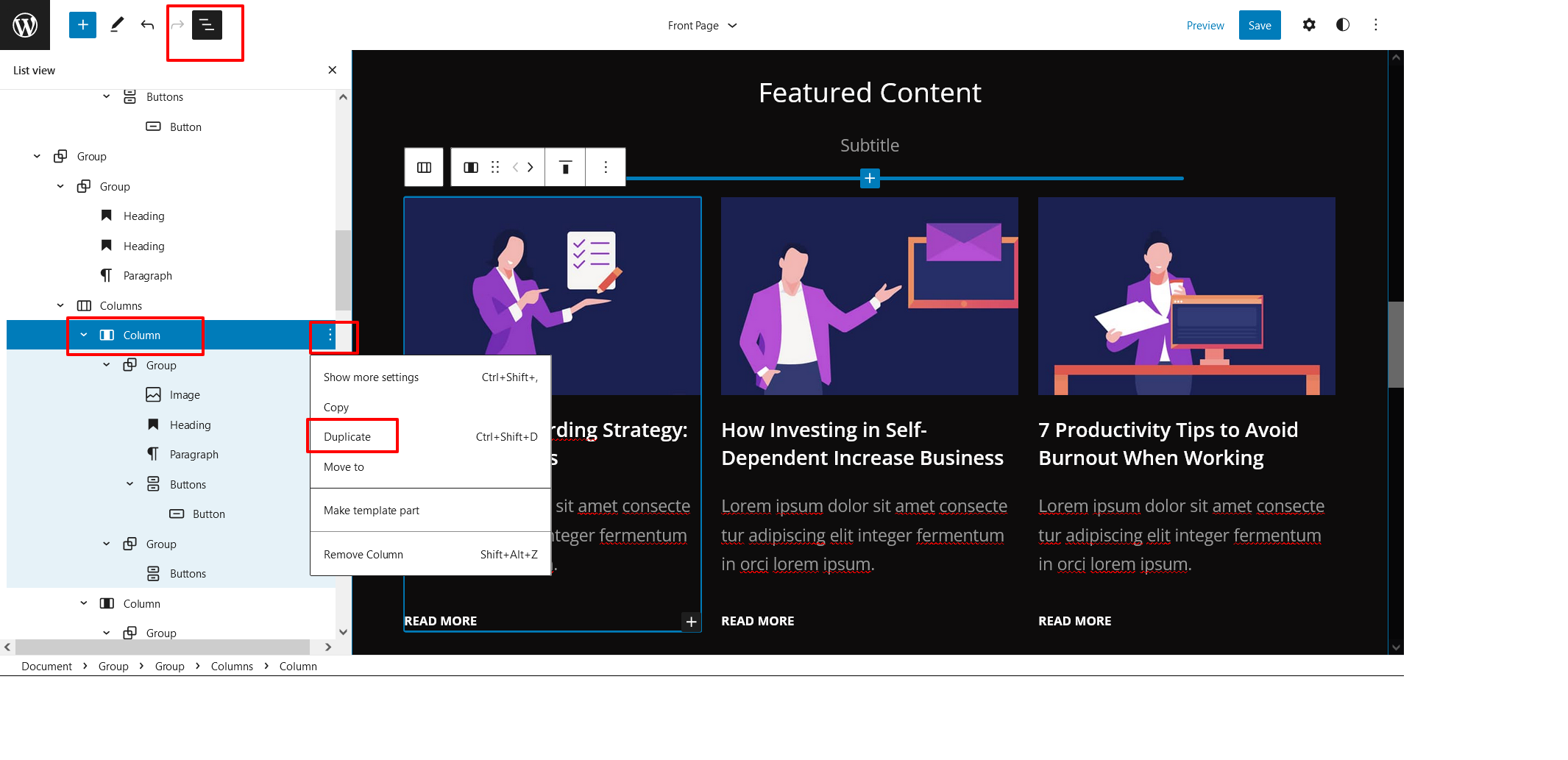This screenshot has width=1568, height=760.
Task: Close the List view panel
Action: point(332,70)
